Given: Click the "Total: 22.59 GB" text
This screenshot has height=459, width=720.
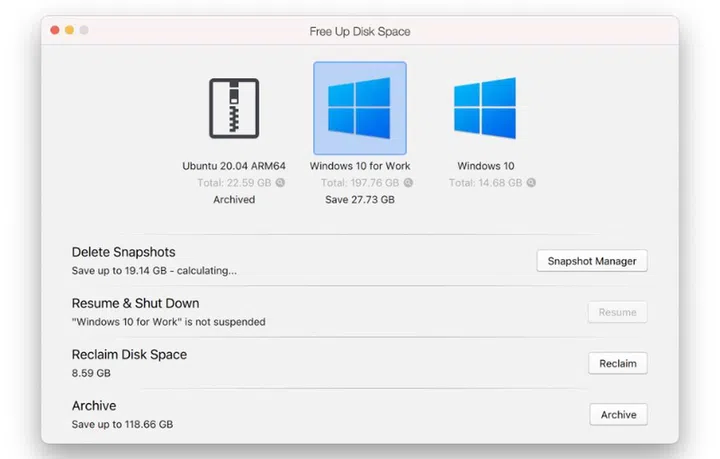Looking at the screenshot, I should click(x=234, y=183).
